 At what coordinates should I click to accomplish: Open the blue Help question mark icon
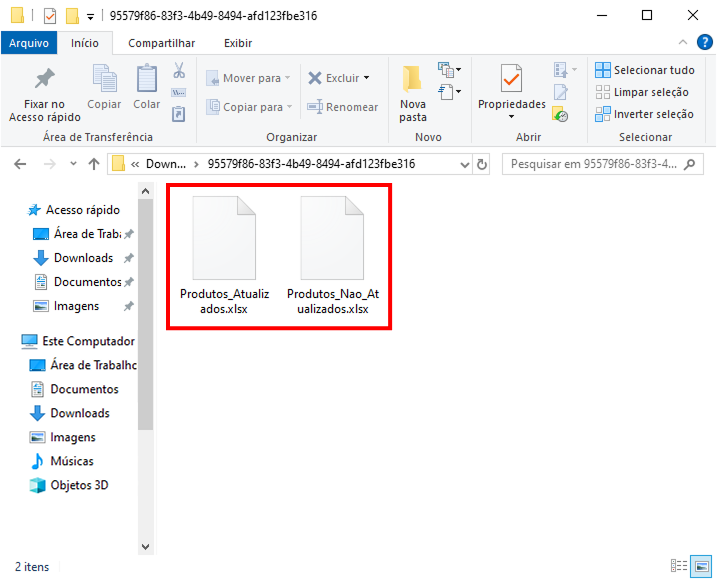(703, 43)
